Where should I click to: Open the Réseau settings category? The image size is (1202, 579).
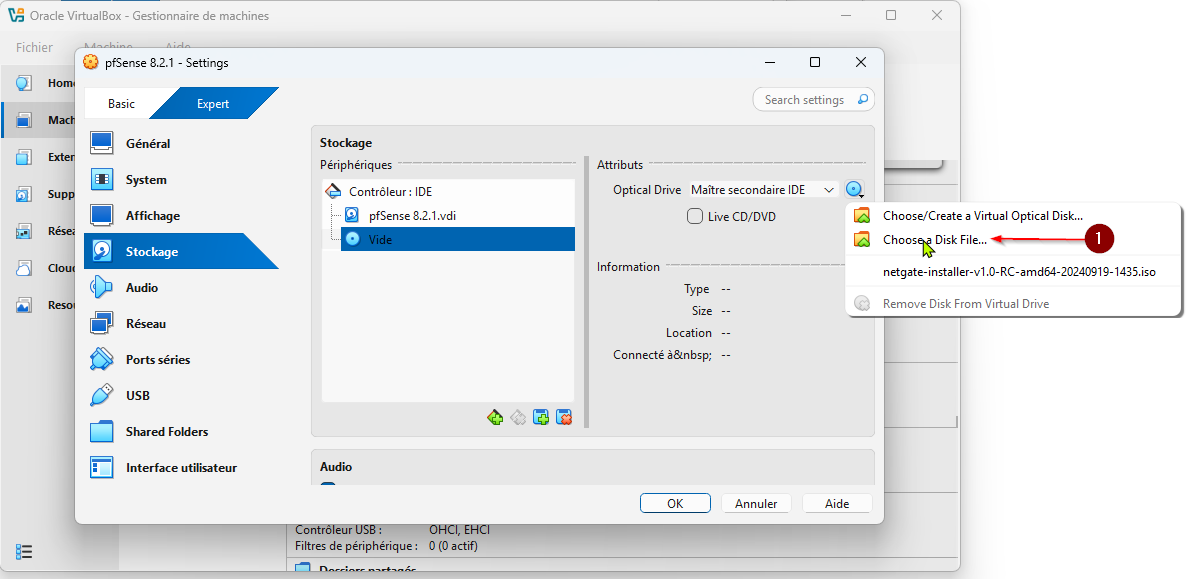[x=145, y=324]
